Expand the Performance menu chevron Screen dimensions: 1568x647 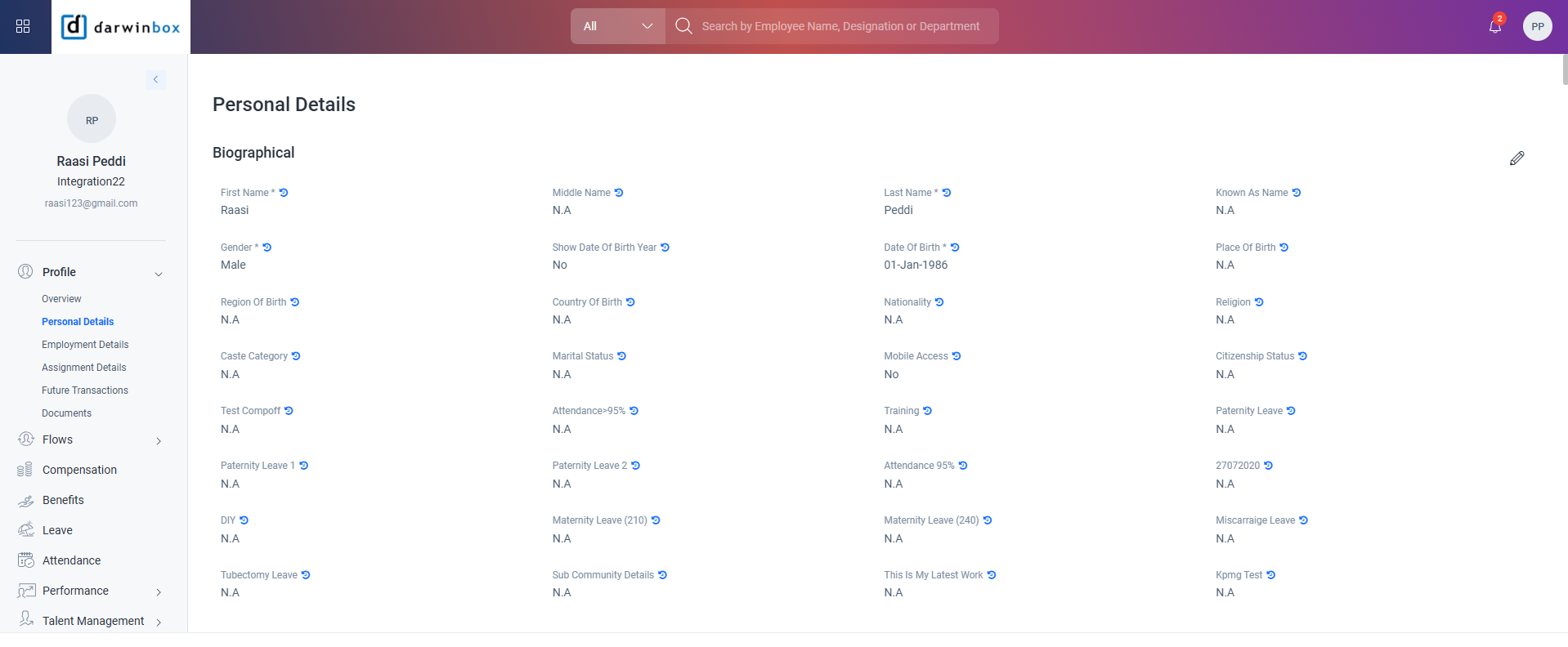(159, 592)
